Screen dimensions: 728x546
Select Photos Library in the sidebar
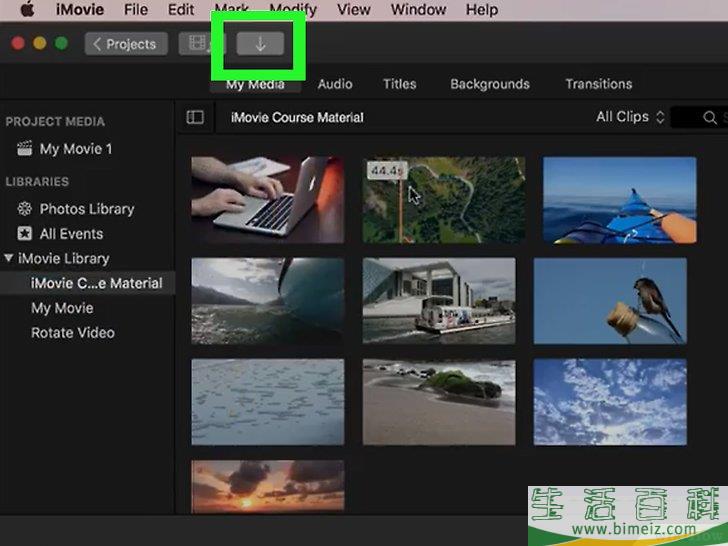(87, 209)
